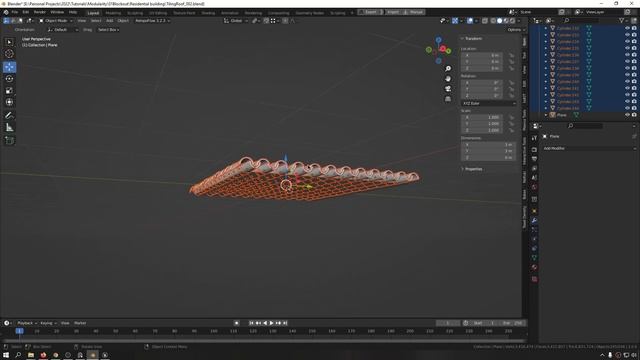Lock the Location X value
The width and height of the screenshot is (640, 360).
pos(511,55)
